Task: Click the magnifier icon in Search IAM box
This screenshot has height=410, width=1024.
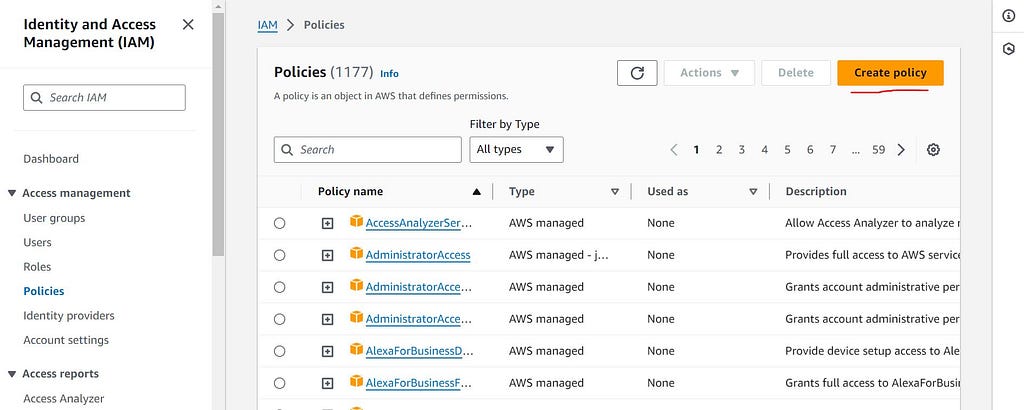Action: [37, 97]
